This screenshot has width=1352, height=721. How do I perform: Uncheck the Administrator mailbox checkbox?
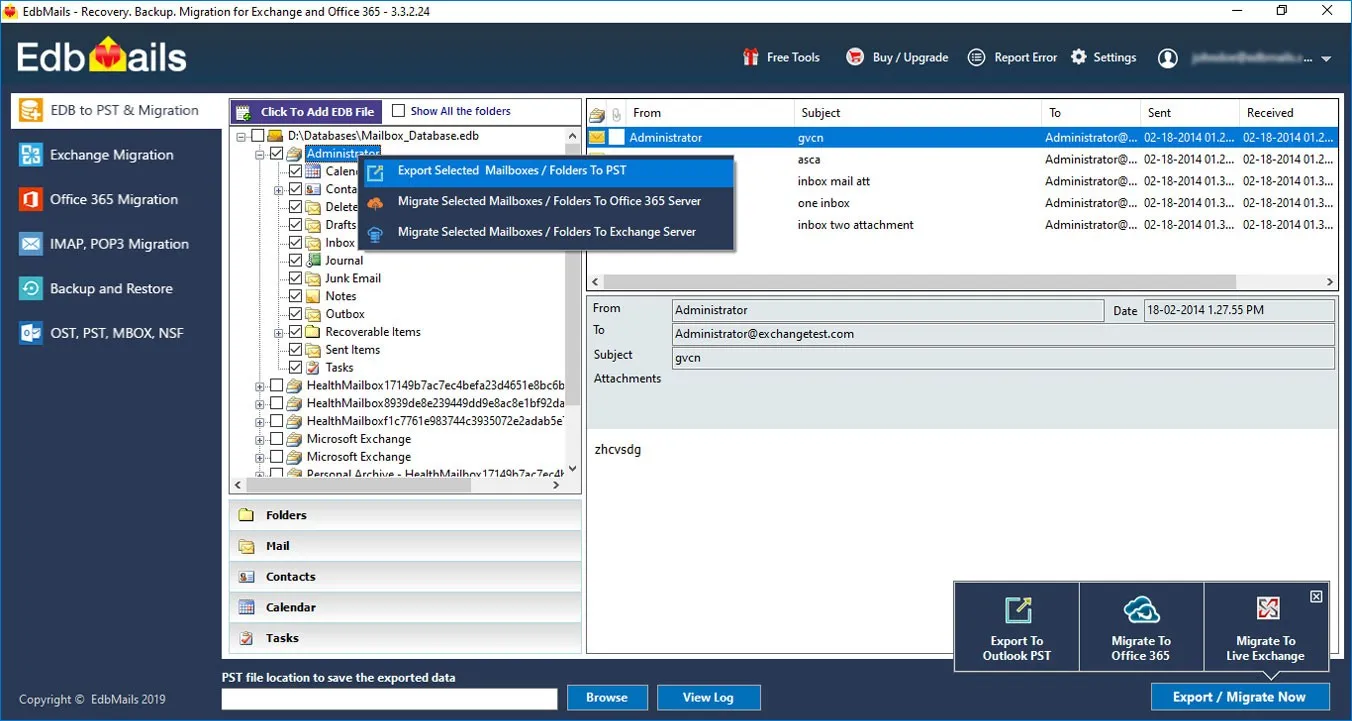tap(277, 153)
